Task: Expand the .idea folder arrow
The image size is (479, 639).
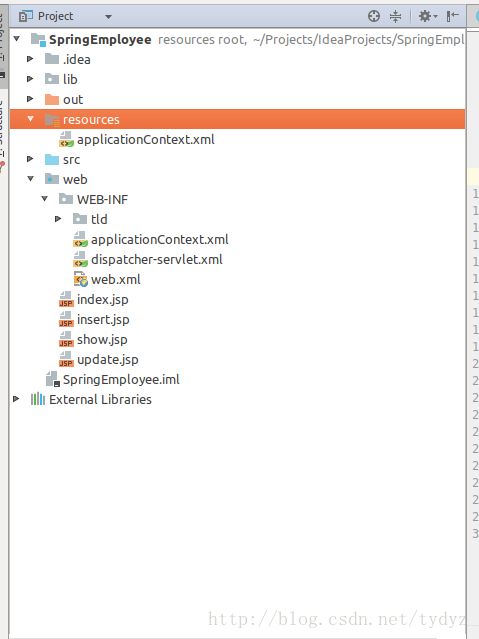Action: tap(30, 59)
